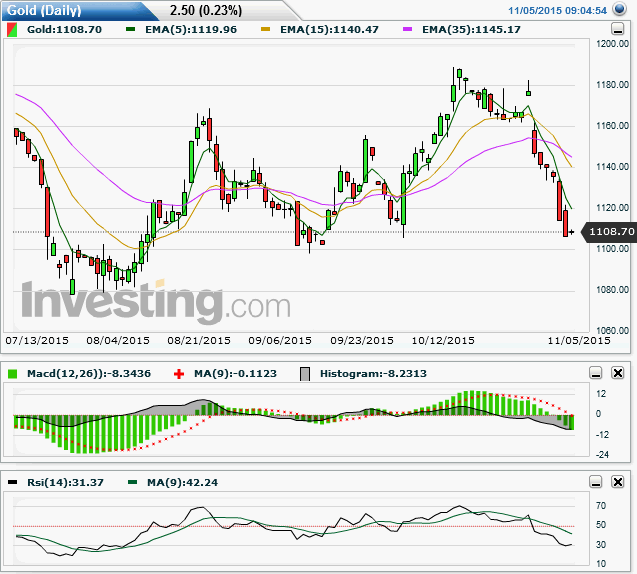Click the 1140.00 price axis label
The image size is (637, 574).
pos(613,167)
